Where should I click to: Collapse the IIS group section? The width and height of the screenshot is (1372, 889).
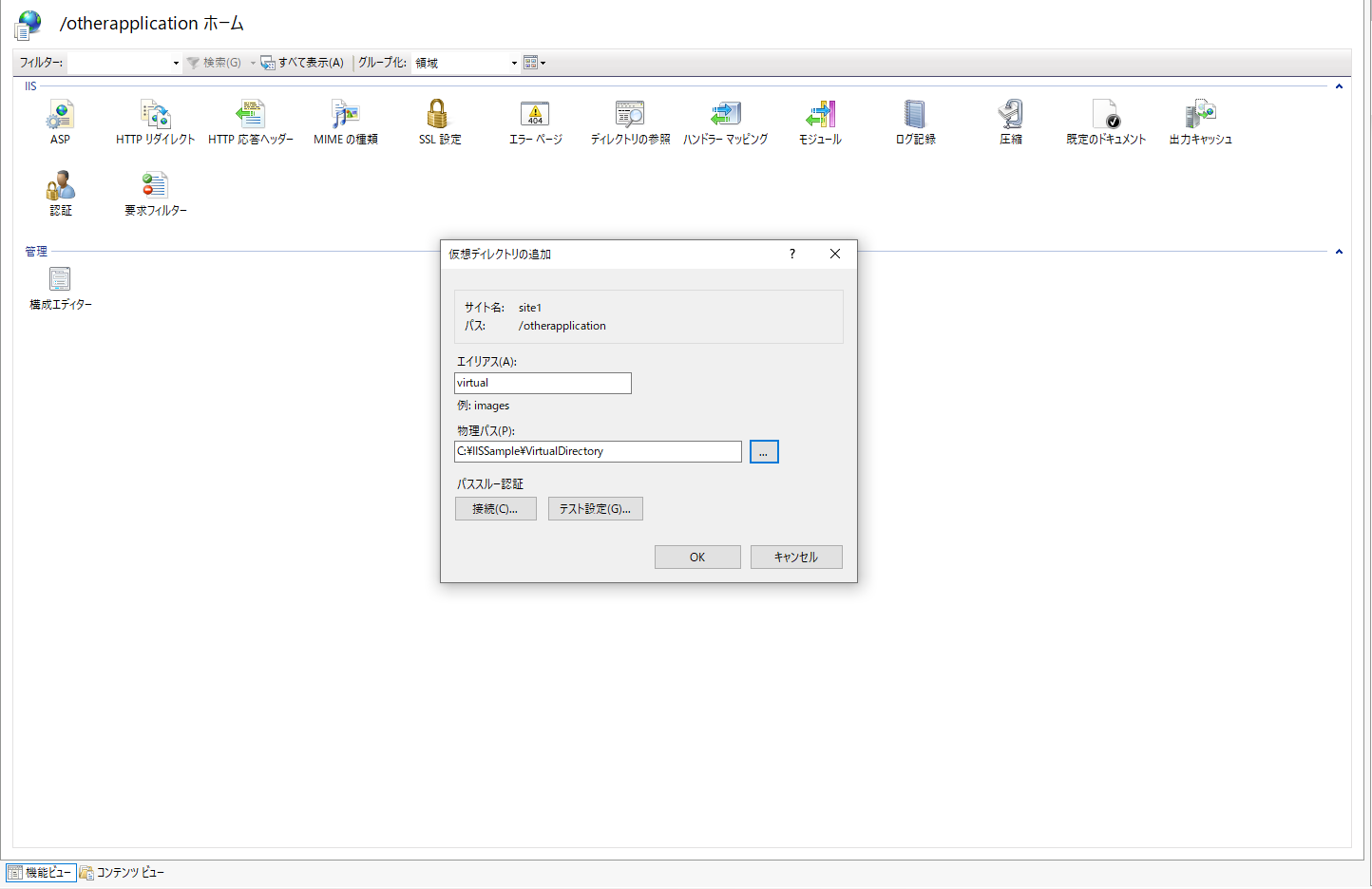click(1339, 86)
